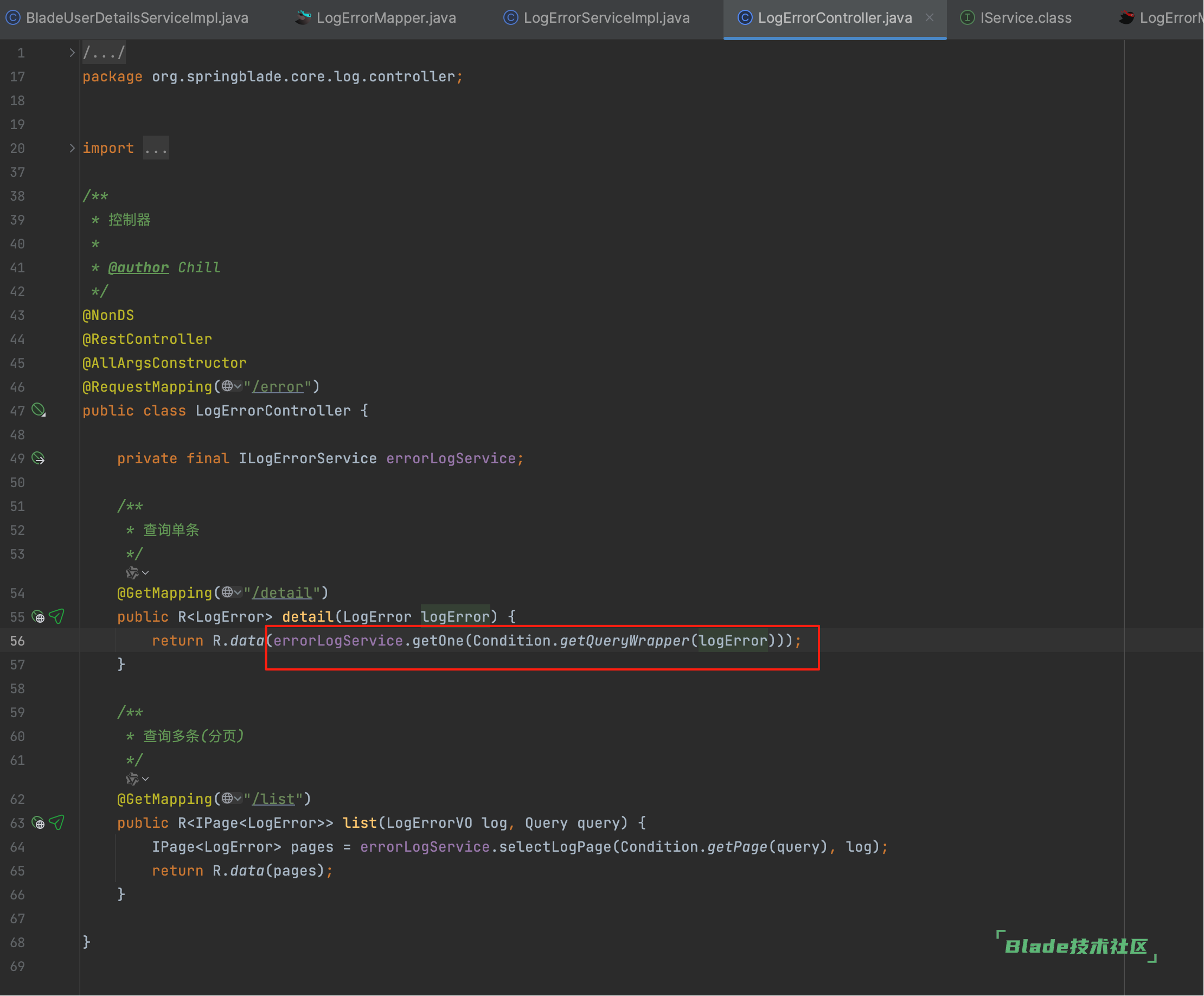Click line number 56 in the gutter
The width and height of the screenshot is (1204, 996).
[x=17, y=641]
